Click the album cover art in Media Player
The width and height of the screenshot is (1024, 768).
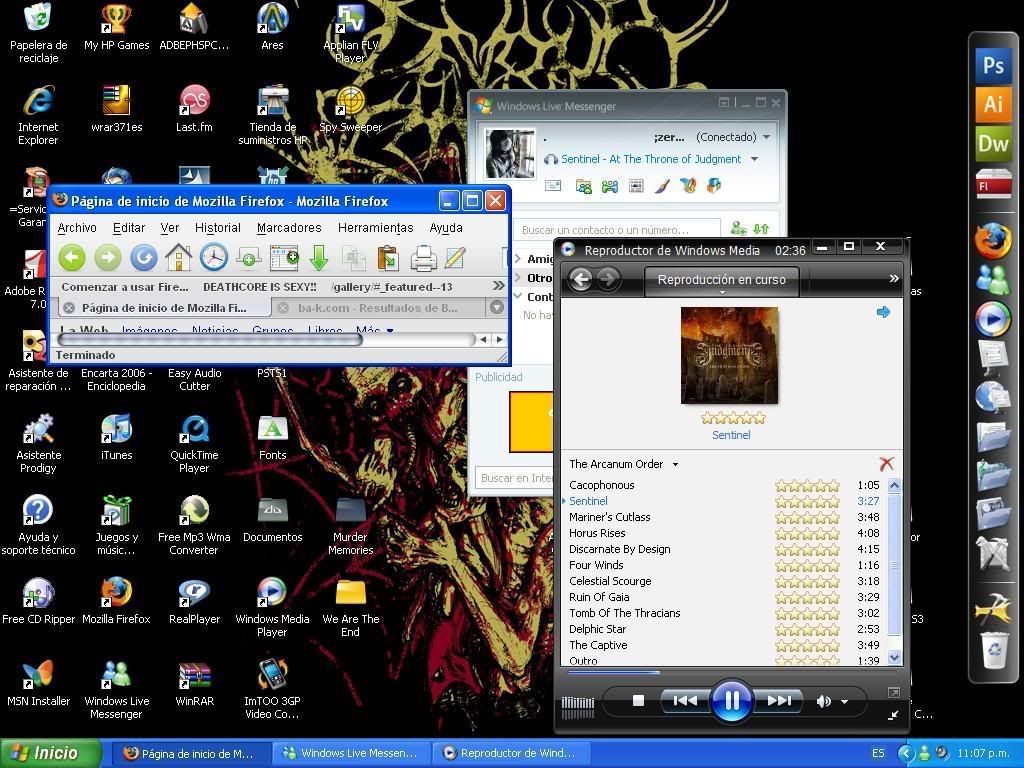(x=729, y=355)
